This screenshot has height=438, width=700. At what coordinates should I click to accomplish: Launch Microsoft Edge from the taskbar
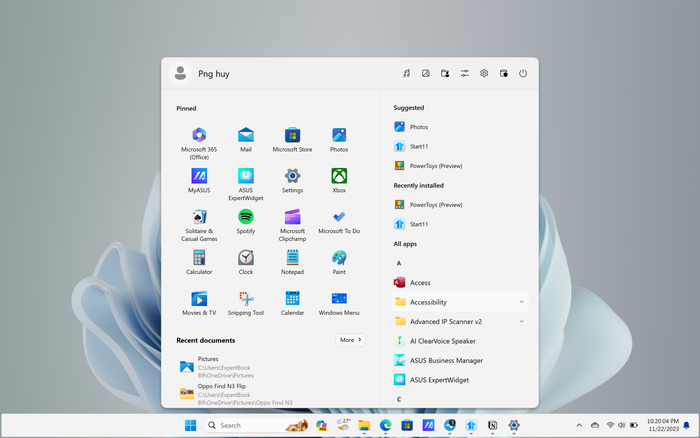click(385, 425)
